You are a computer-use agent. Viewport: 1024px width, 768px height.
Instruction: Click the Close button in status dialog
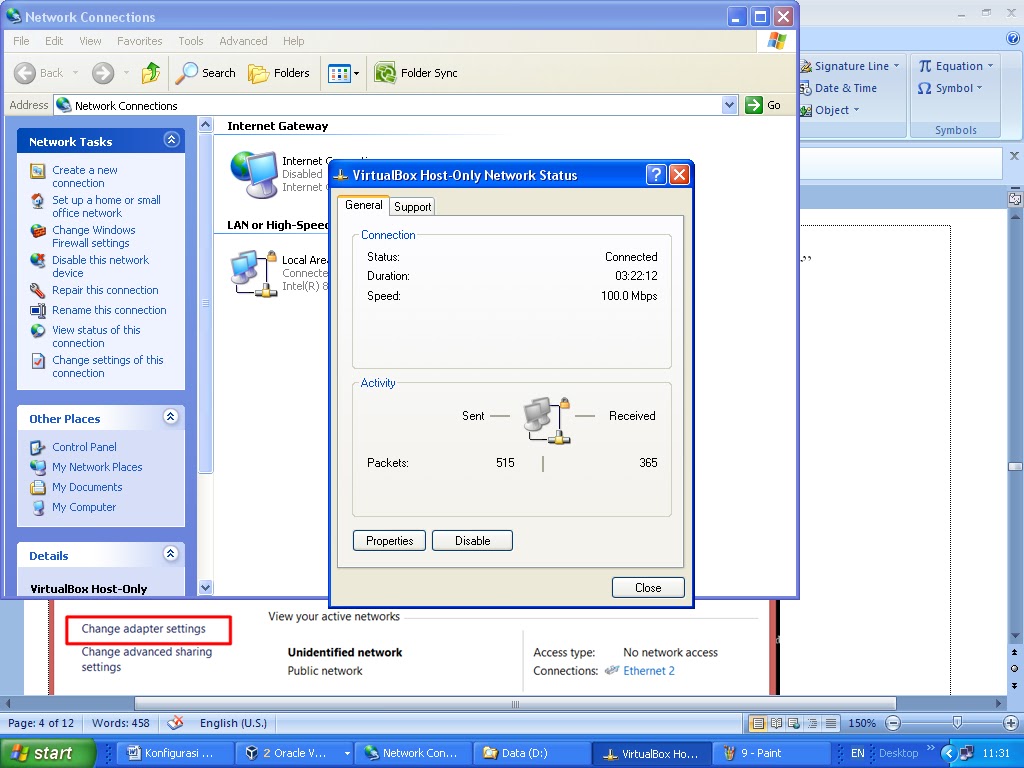648,588
